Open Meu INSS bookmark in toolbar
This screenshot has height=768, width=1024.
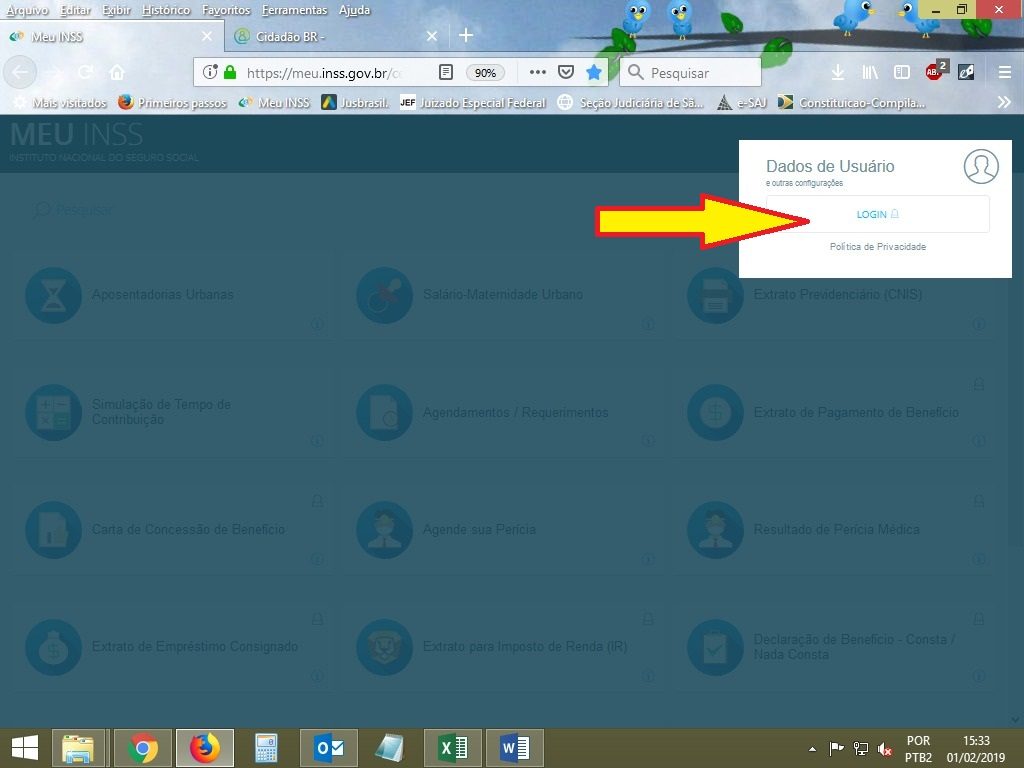(274, 103)
